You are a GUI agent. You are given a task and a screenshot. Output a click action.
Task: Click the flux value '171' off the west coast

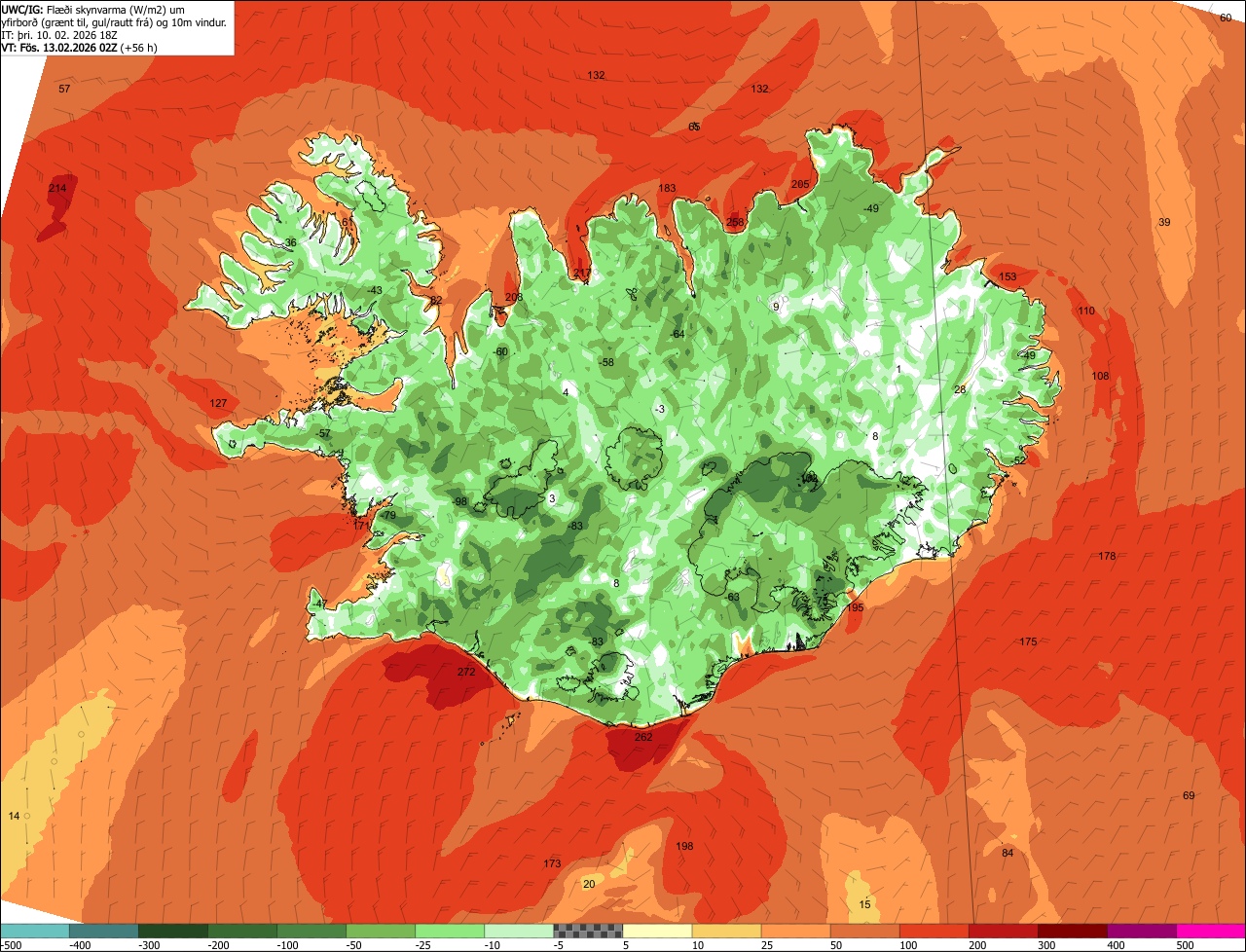[361, 526]
